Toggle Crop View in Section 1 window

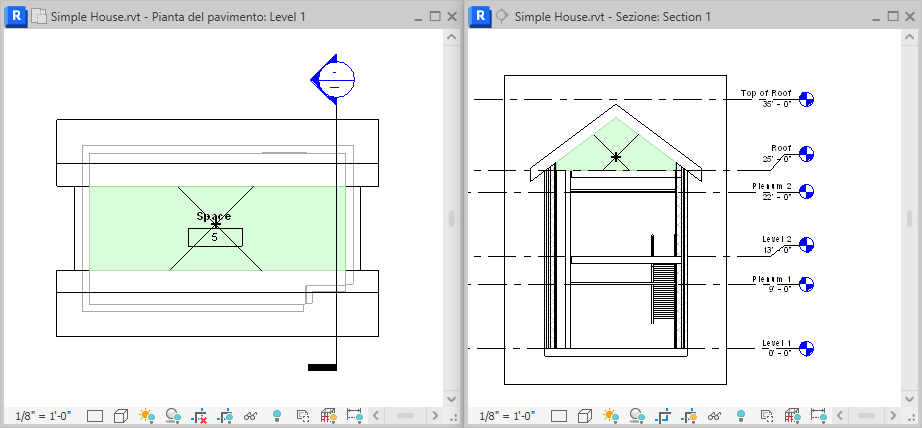[x=663, y=416]
